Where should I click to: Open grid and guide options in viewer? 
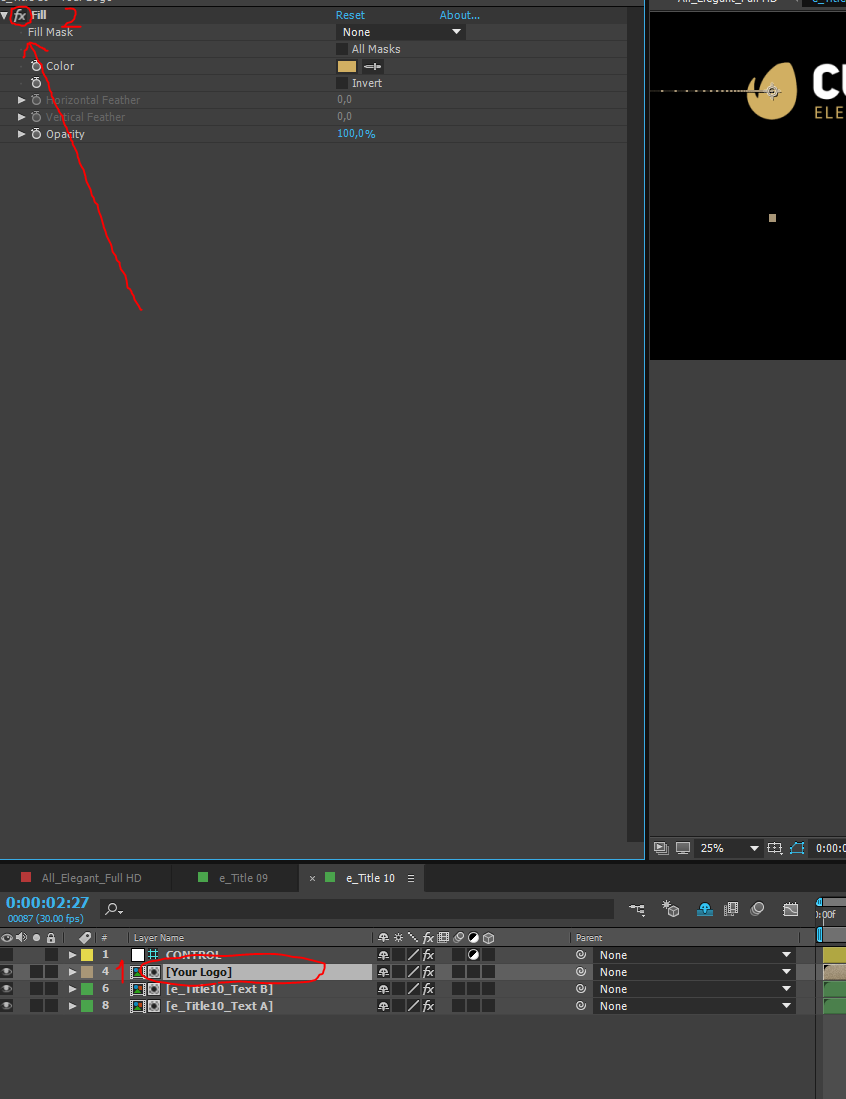775,848
